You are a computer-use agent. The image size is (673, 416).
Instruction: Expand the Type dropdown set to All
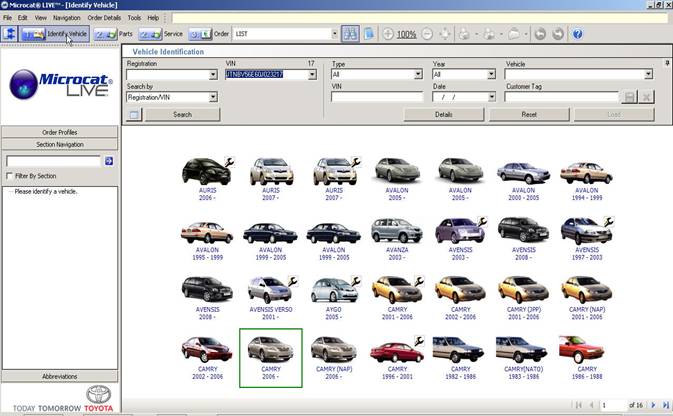click(x=418, y=74)
